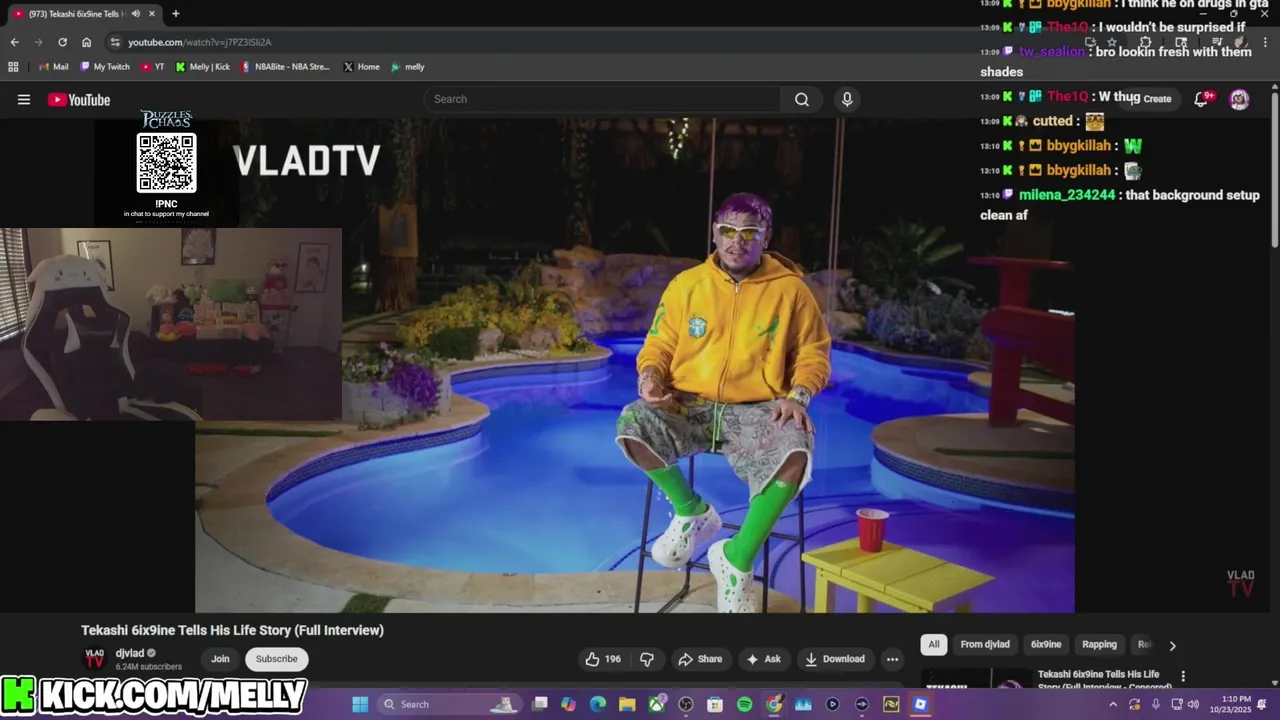Screen dimensions: 1280x720
Task: Go back with the browser back arrow
Action: point(14,42)
